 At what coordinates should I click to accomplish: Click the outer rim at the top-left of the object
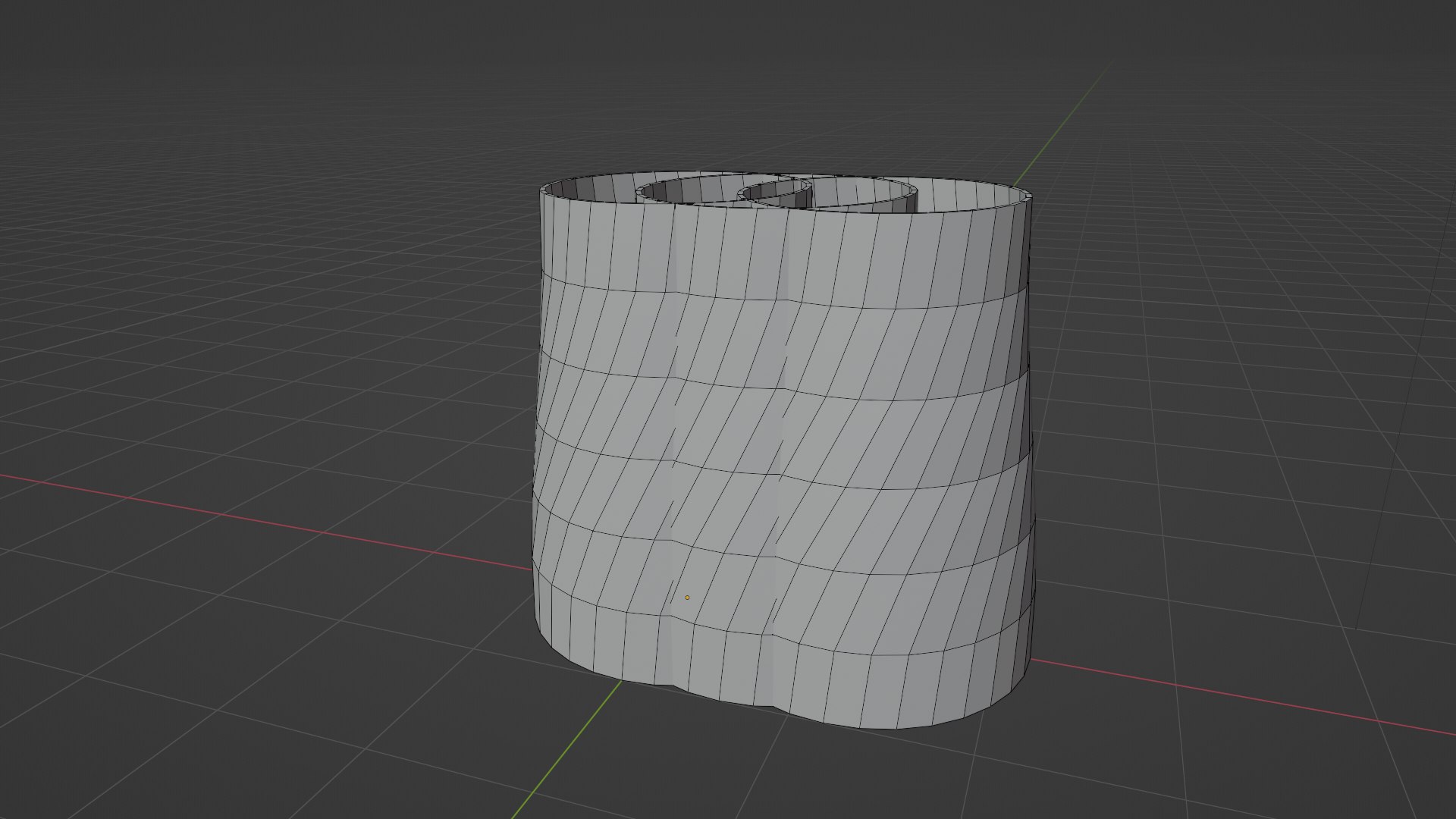coord(544,189)
